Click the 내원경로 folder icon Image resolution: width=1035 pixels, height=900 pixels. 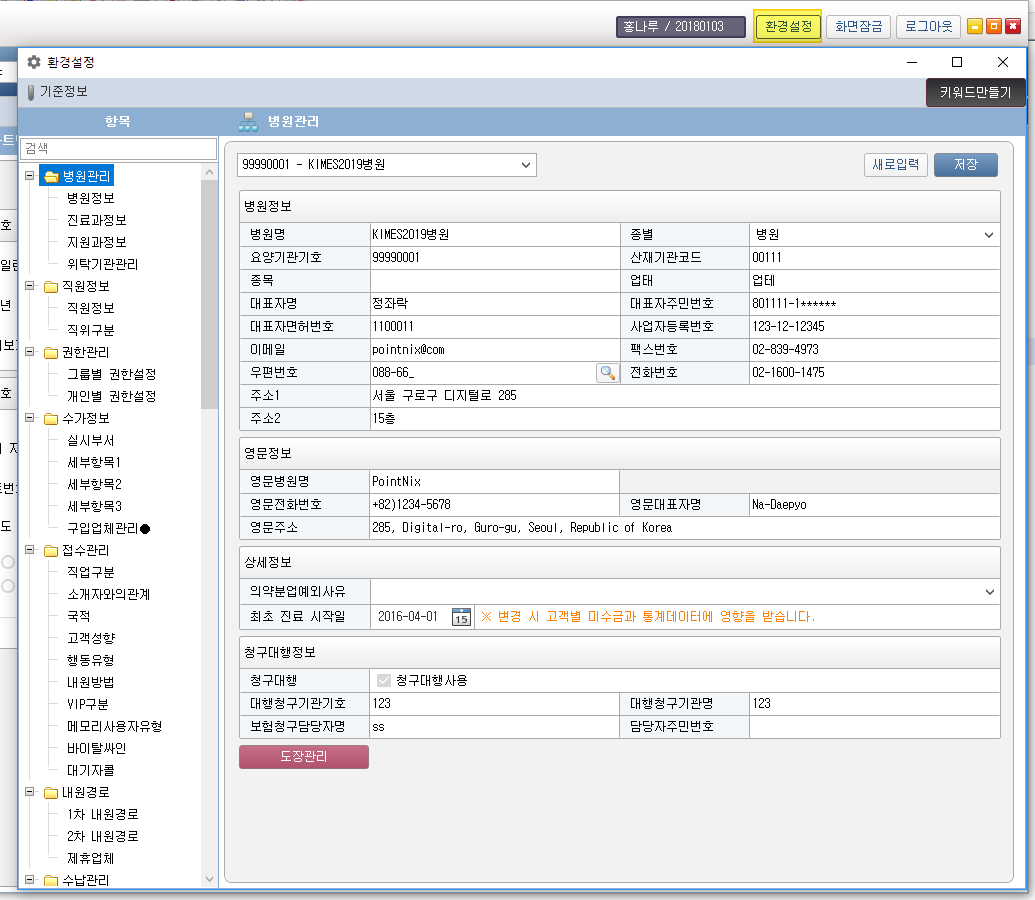pos(50,792)
